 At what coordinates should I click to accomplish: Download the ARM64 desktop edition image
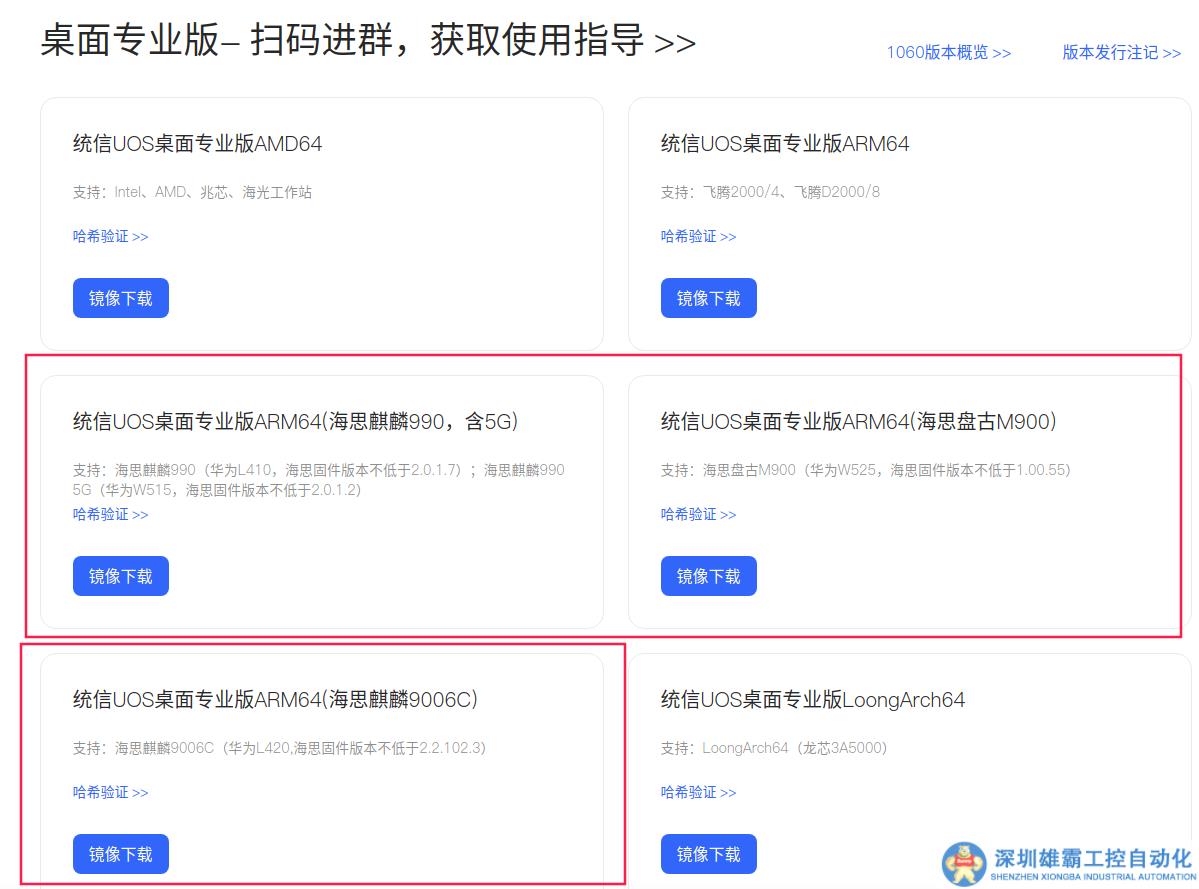coord(708,297)
